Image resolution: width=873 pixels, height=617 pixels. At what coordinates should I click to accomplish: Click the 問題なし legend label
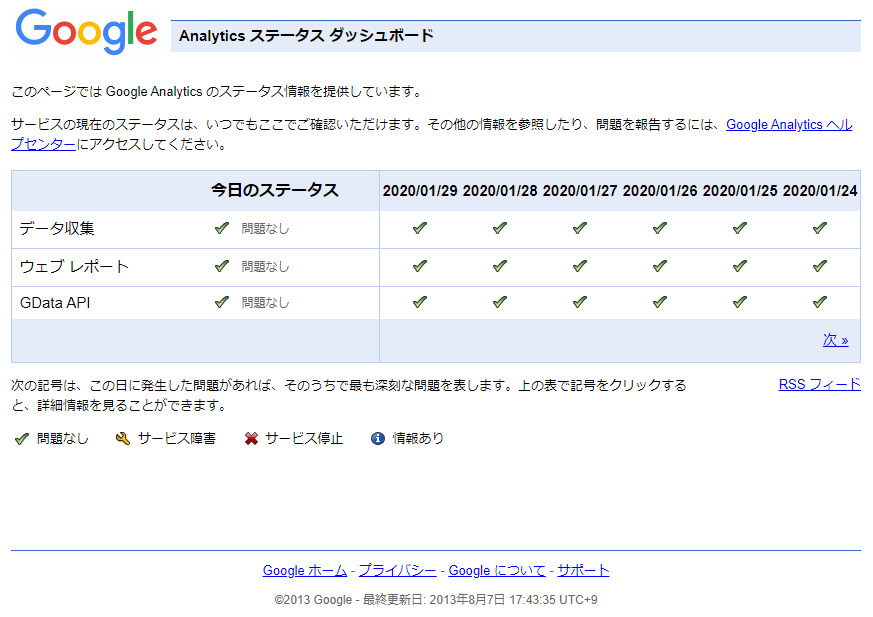pyautogui.click(x=63, y=439)
